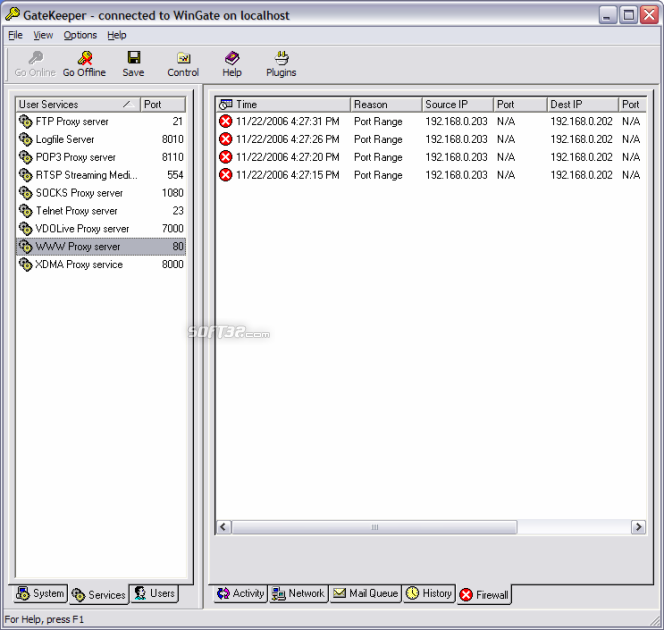Image resolution: width=664 pixels, height=630 pixels.
Task: Click log entry '11/22/2006 4:27:15 PM'
Action: tap(288, 175)
